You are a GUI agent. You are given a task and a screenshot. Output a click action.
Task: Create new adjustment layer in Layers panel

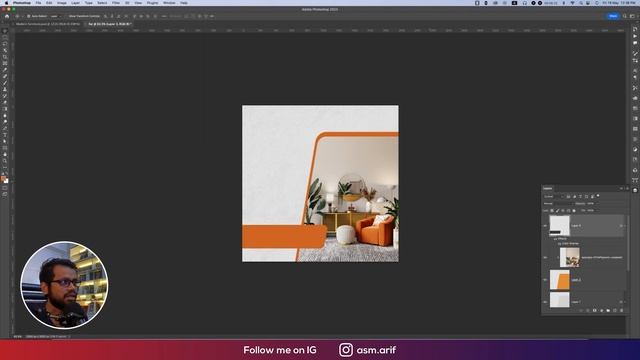point(601,311)
